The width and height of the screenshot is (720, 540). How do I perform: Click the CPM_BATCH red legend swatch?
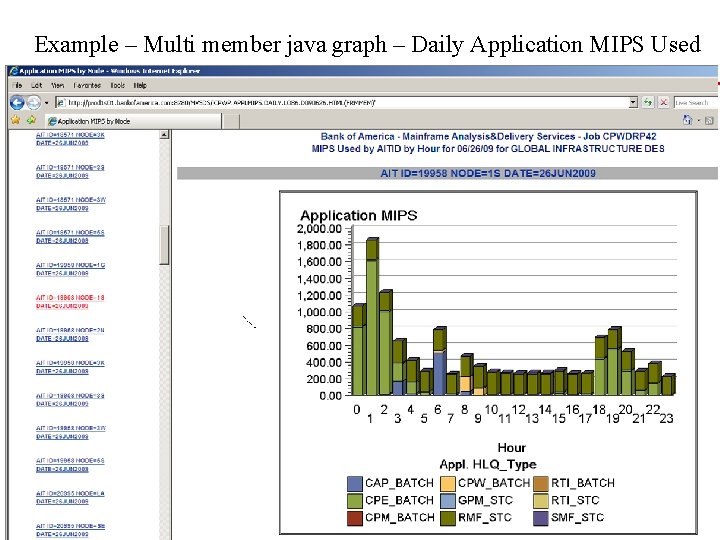(355, 518)
